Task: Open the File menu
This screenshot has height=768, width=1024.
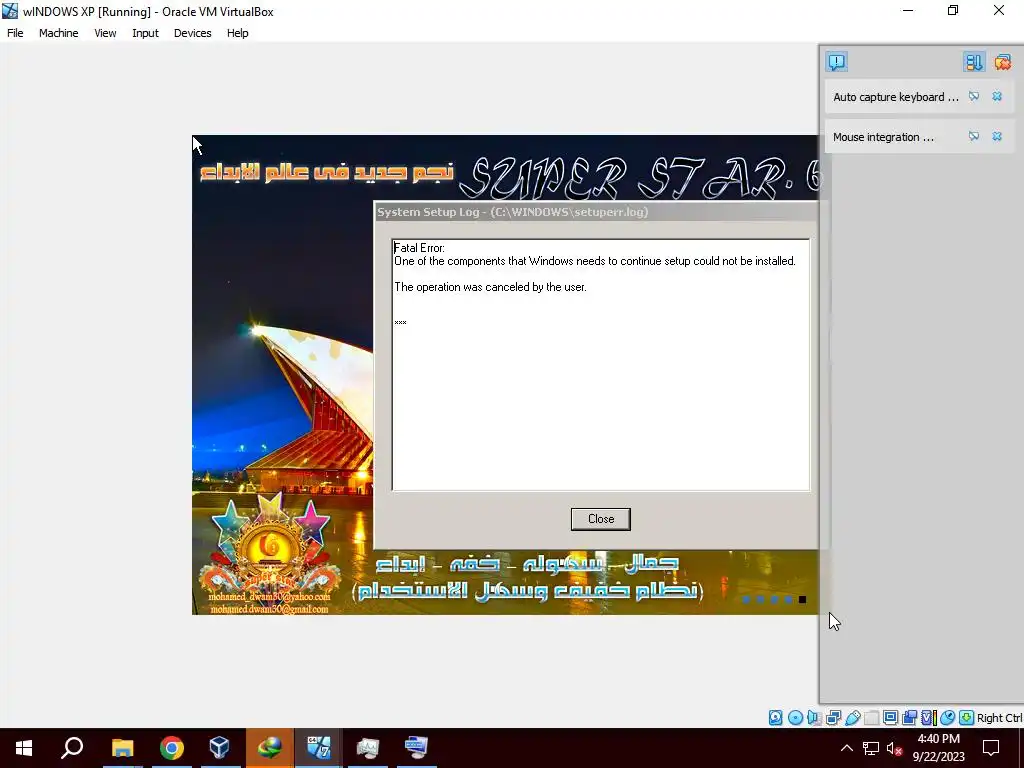Action: [x=15, y=33]
